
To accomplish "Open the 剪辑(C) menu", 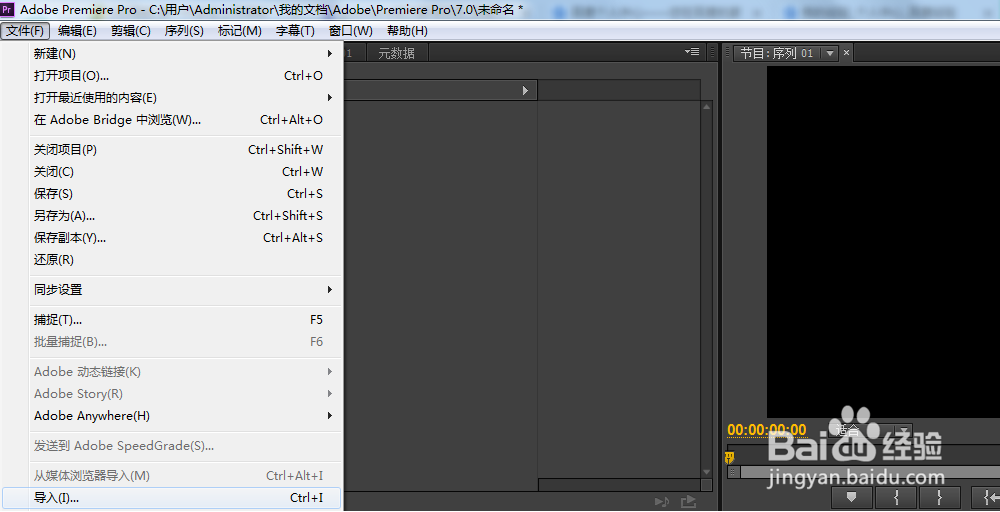I will [131, 31].
